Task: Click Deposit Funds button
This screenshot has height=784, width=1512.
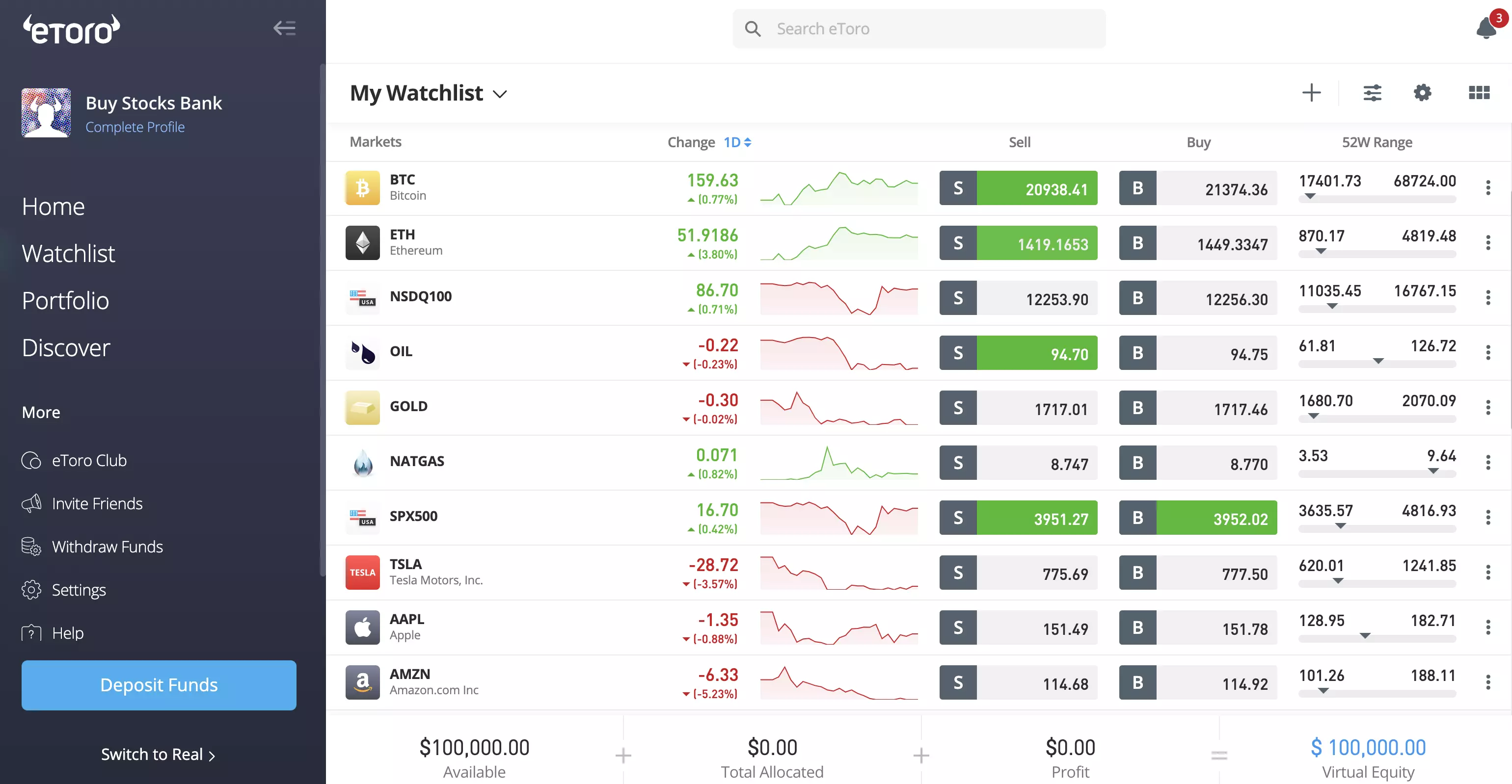Action: pyautogui.click(x=159, y=685)
